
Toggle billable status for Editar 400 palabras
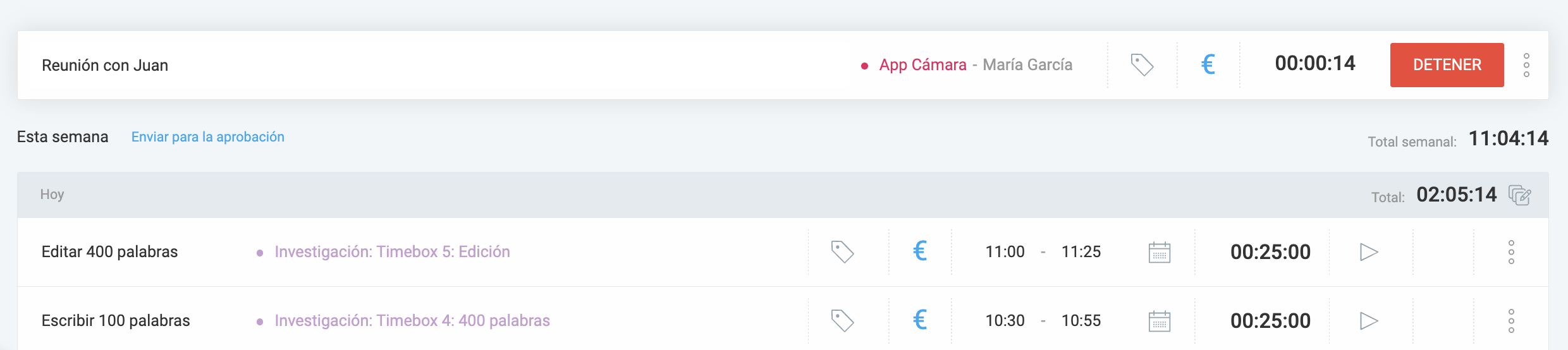click(x=920, y=251)
